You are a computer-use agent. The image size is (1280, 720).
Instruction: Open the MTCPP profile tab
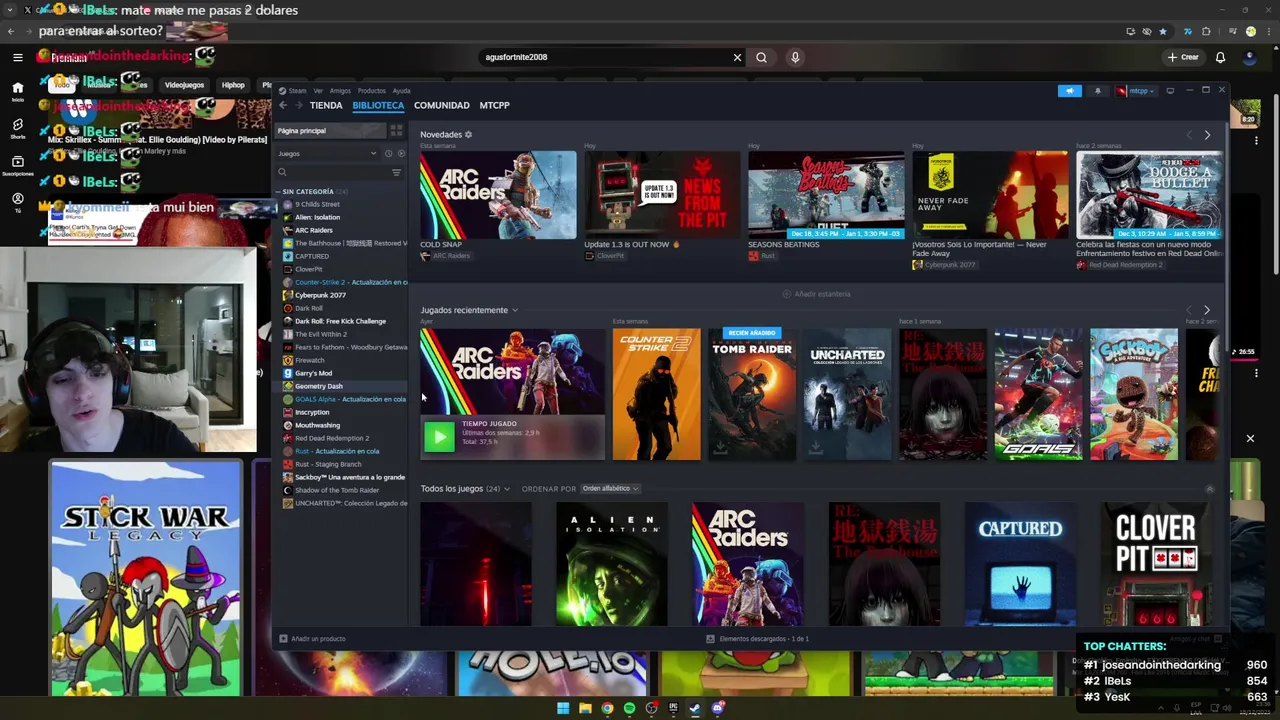[495, 105]
